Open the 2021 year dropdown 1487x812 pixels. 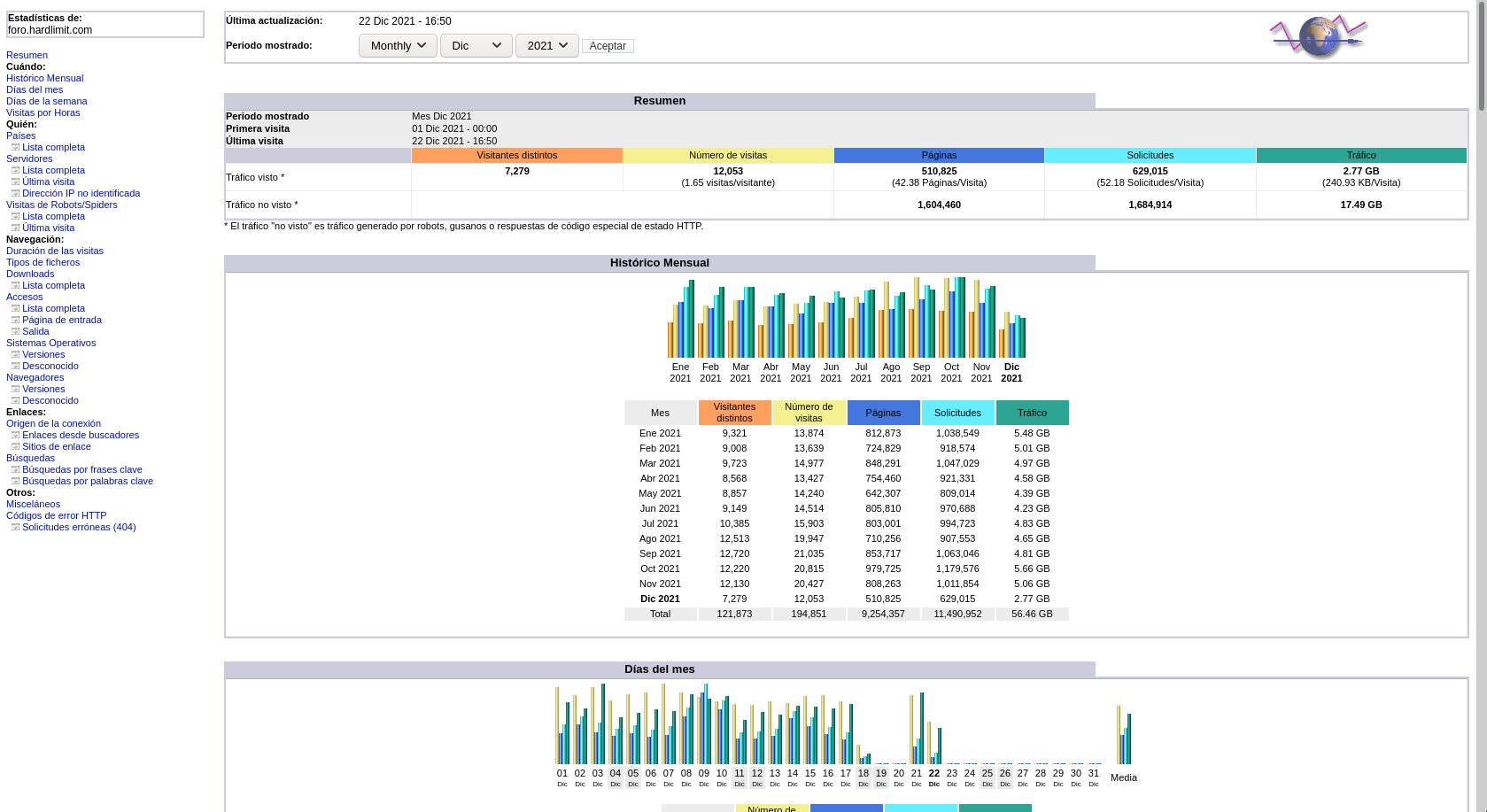tap(546, 45)
